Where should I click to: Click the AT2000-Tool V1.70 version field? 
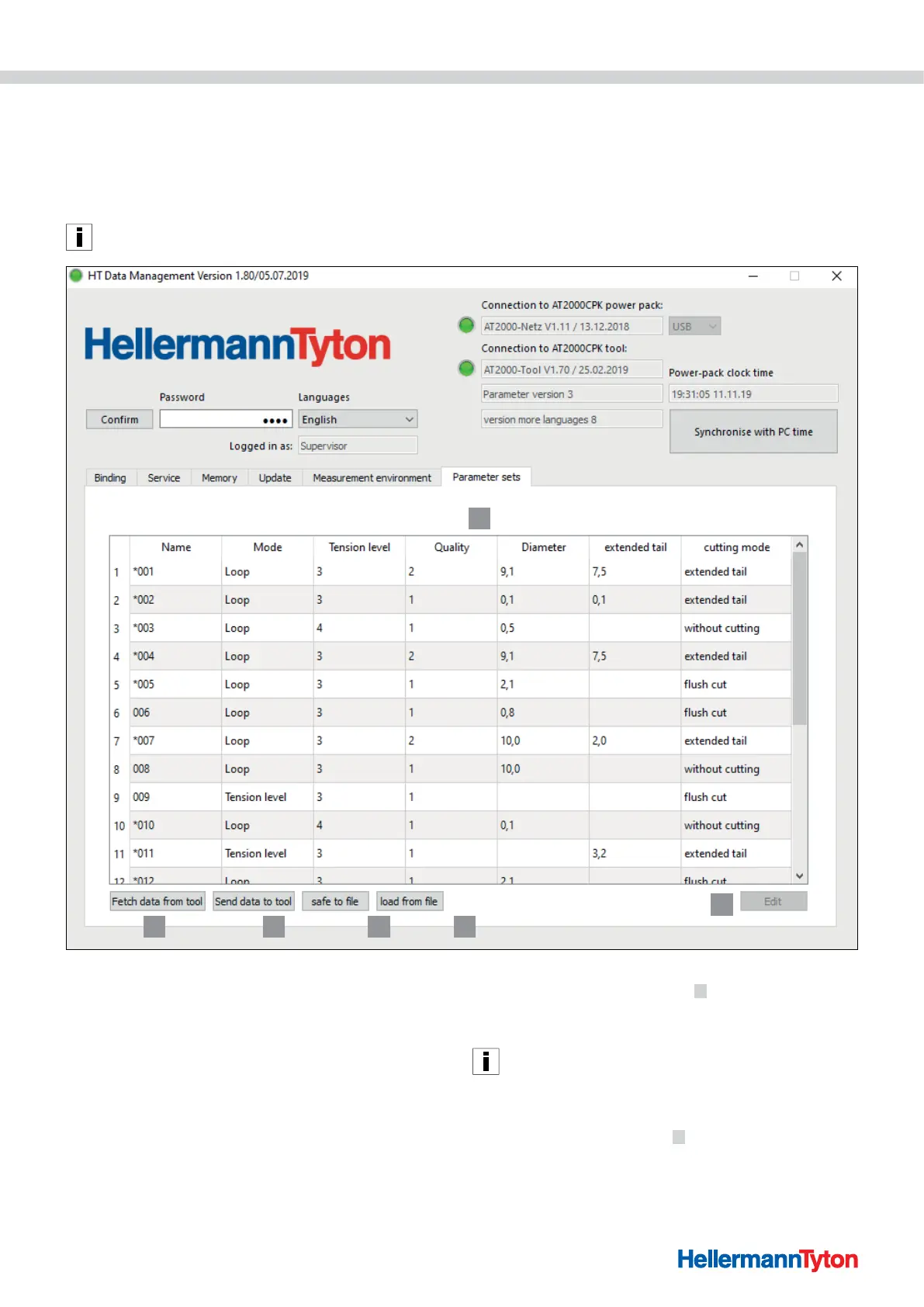572,369
